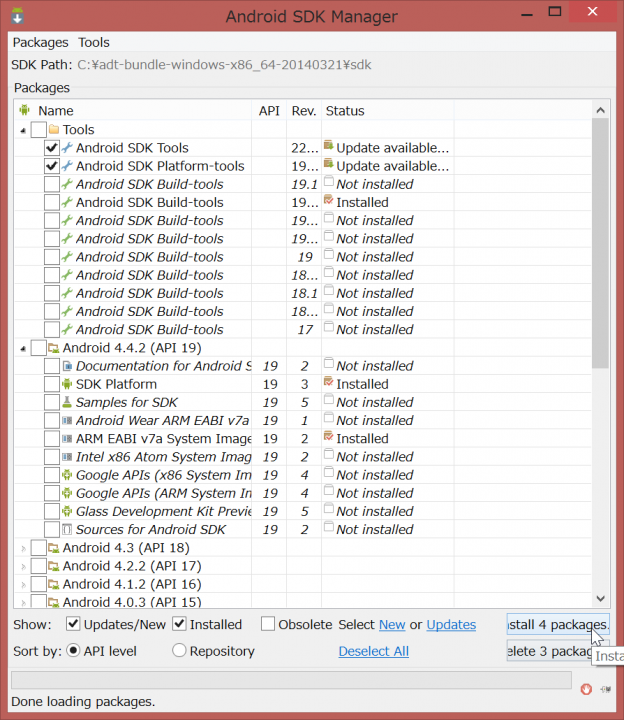Click the installed status icon for SDK Platform
The width and height of the screenshot is (624, 720).
click(x=328, y=382)
